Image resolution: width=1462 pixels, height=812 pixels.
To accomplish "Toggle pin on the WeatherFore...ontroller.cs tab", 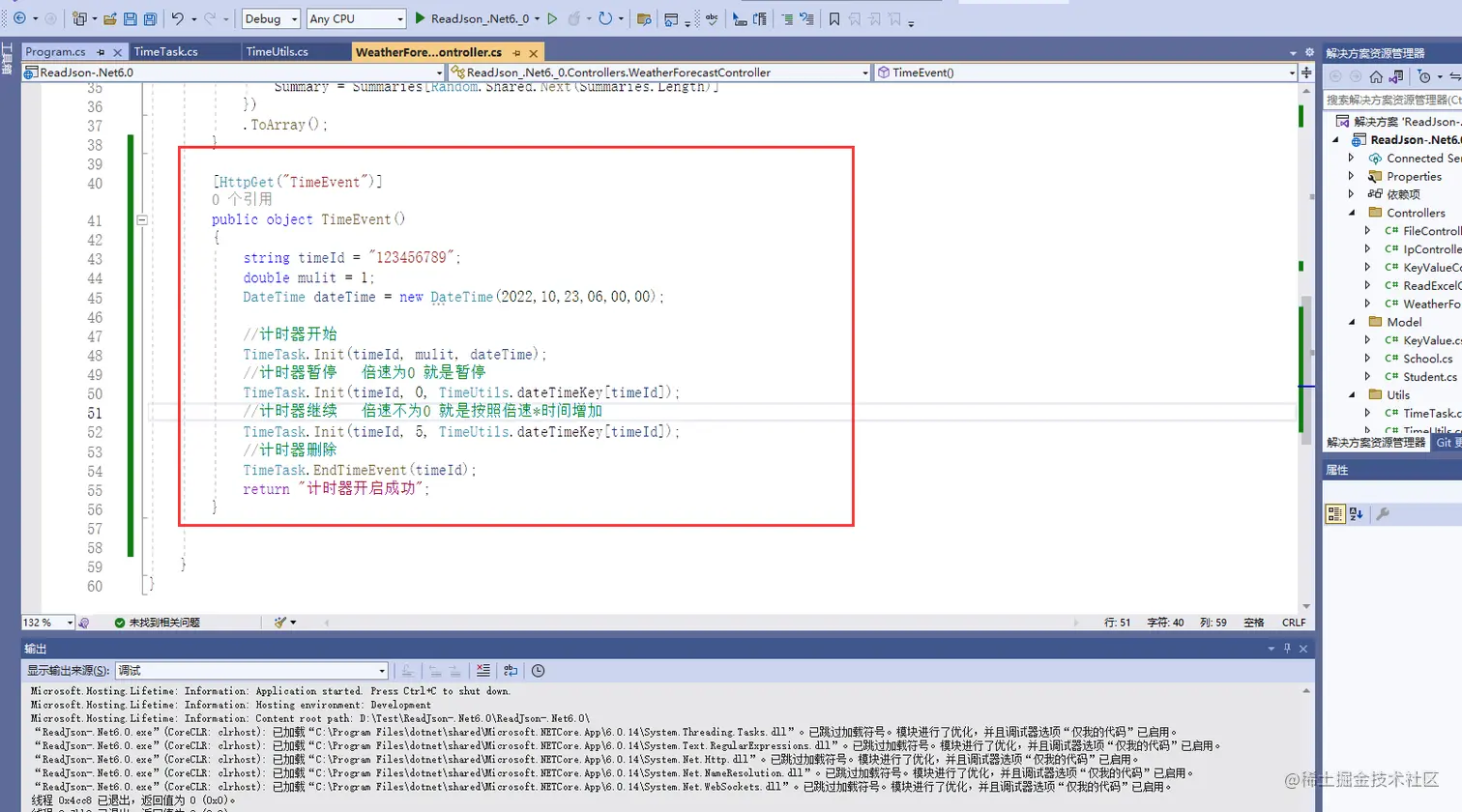I will 516,53.
